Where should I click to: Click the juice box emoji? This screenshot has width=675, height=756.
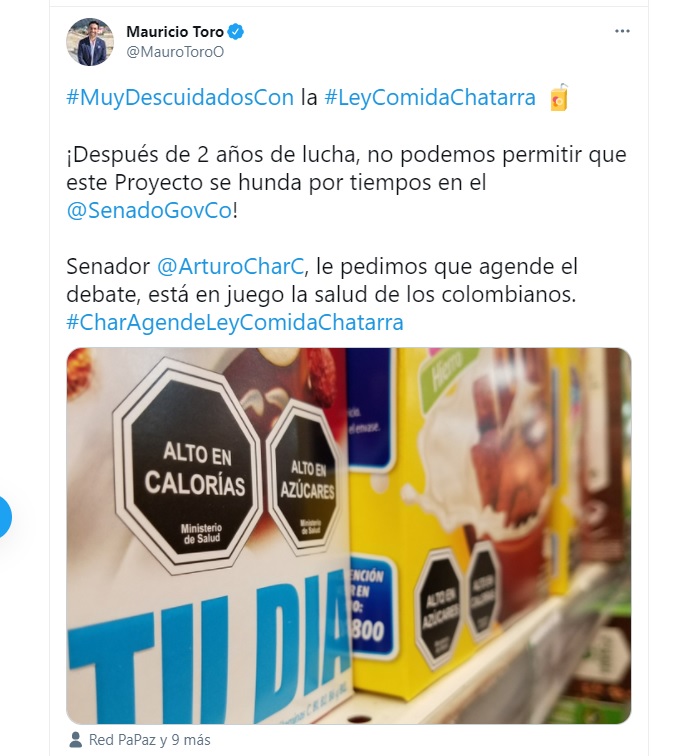point(559,98)
